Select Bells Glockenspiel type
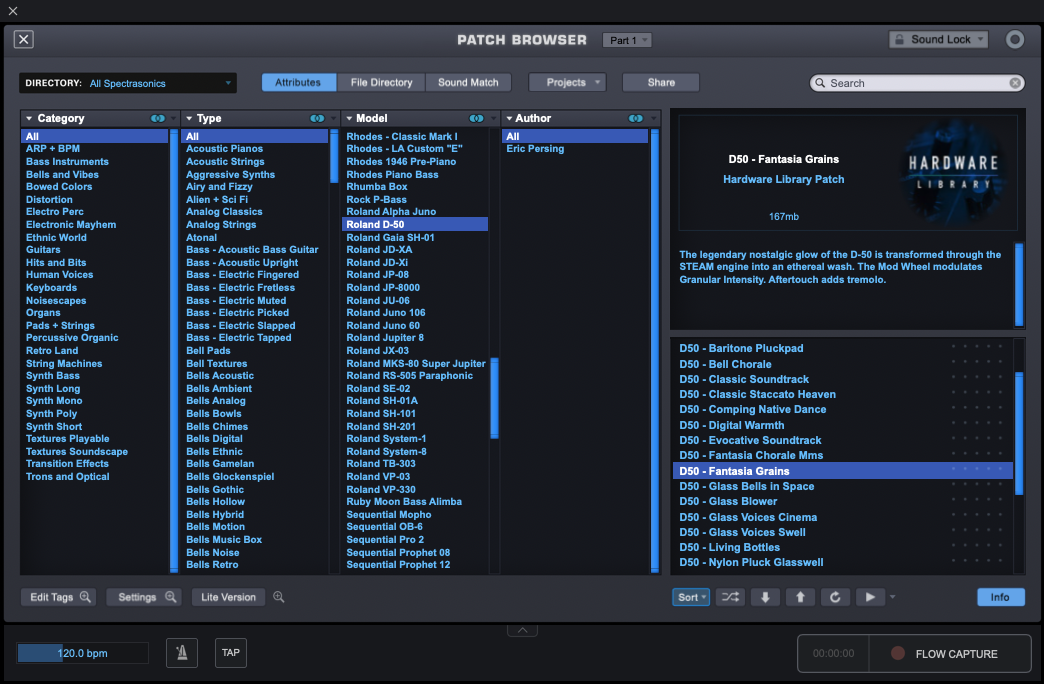This screenshot has width=1044, height=684. [230, 477]
